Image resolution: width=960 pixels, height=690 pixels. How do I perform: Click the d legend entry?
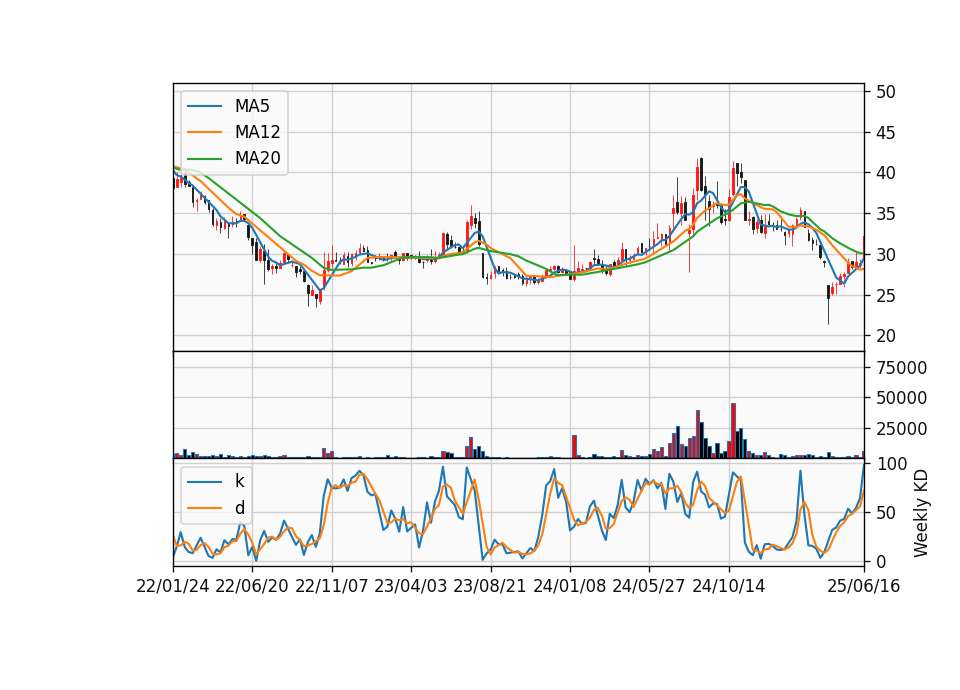216,508
